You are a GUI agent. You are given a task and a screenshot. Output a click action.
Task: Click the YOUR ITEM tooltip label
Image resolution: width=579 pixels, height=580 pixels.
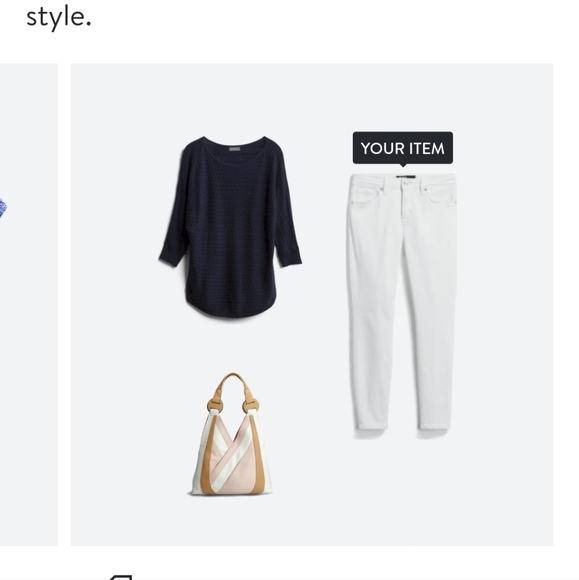pos(403,148)
